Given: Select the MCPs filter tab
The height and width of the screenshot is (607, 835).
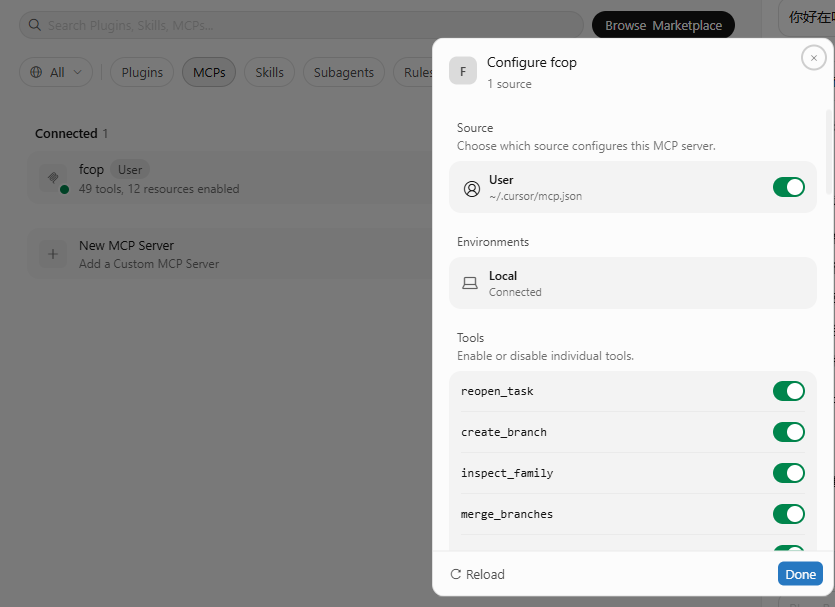Looking at the screenshot, I should coord(209,72).
